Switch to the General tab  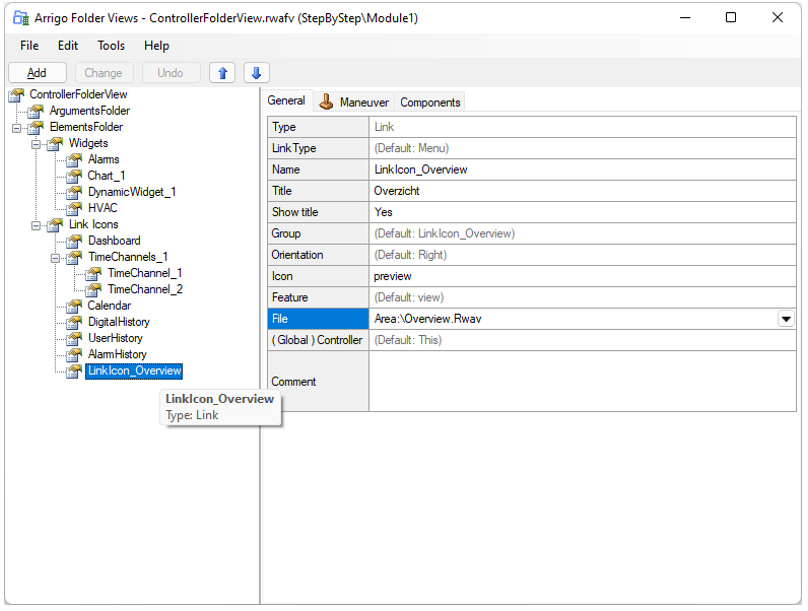click(x=287, y=100)
